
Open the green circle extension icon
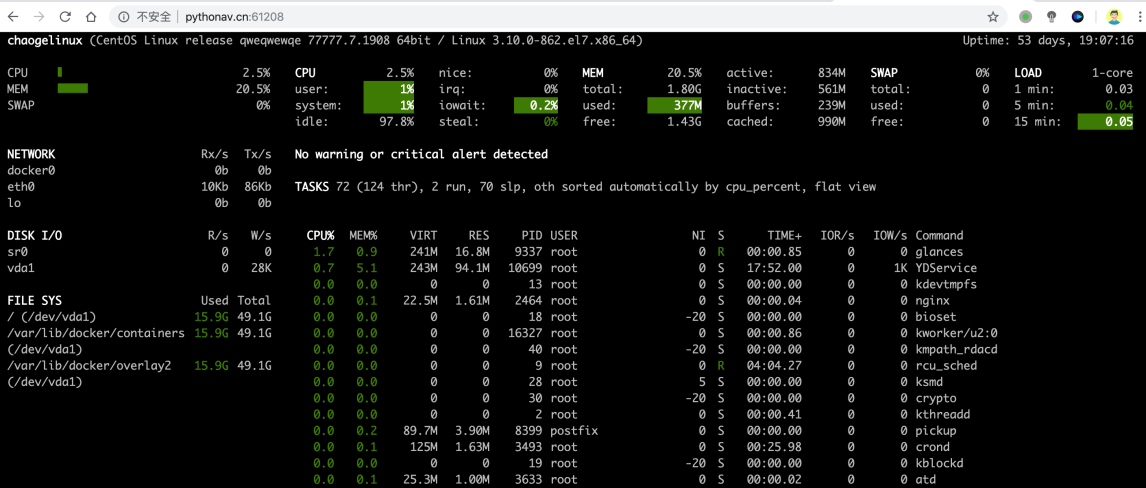pos(1026,16)
